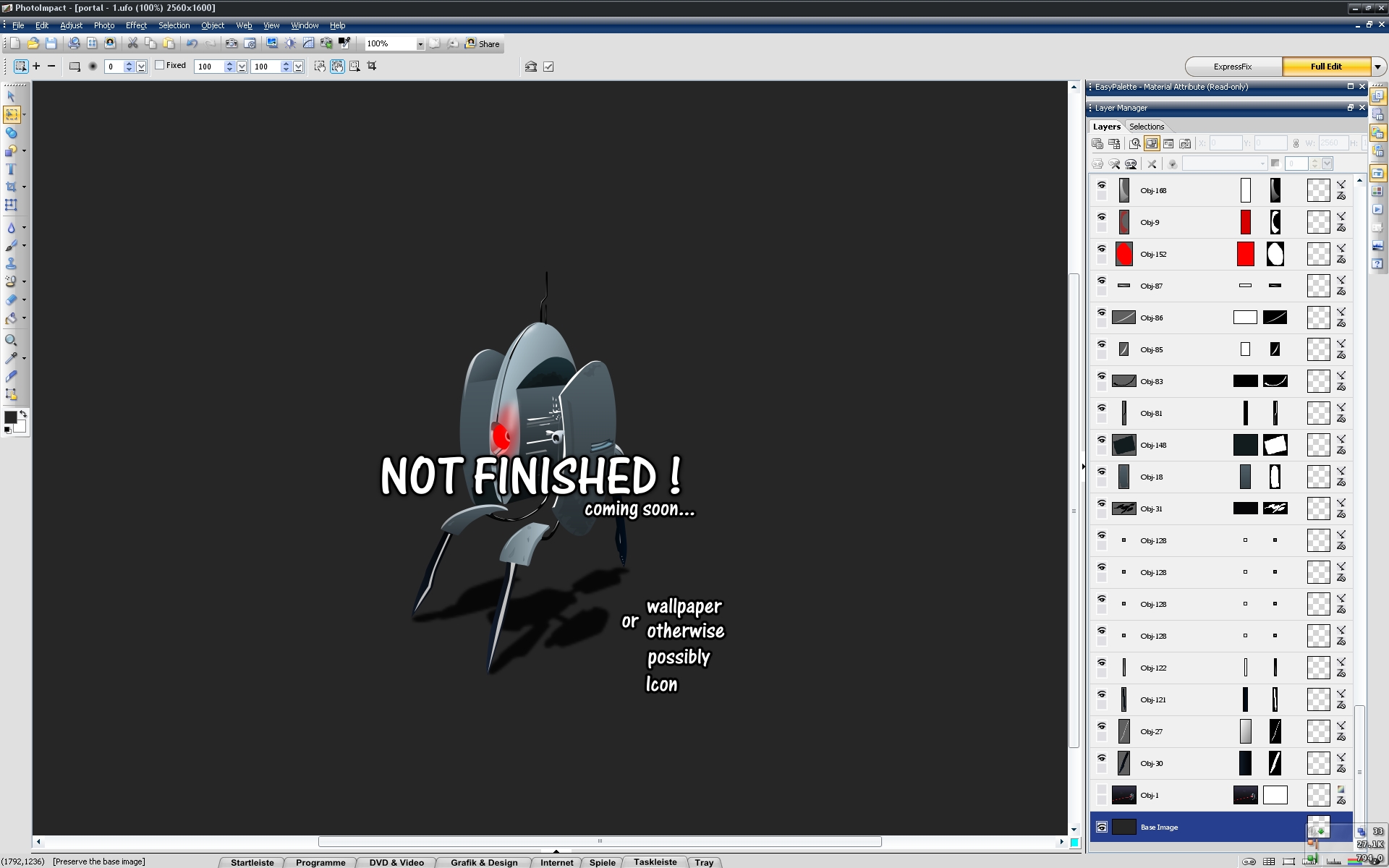This screenshot has width=1389, height=868.
Task: Open the Crop tool flyout arrow
Action: (24, 187)
